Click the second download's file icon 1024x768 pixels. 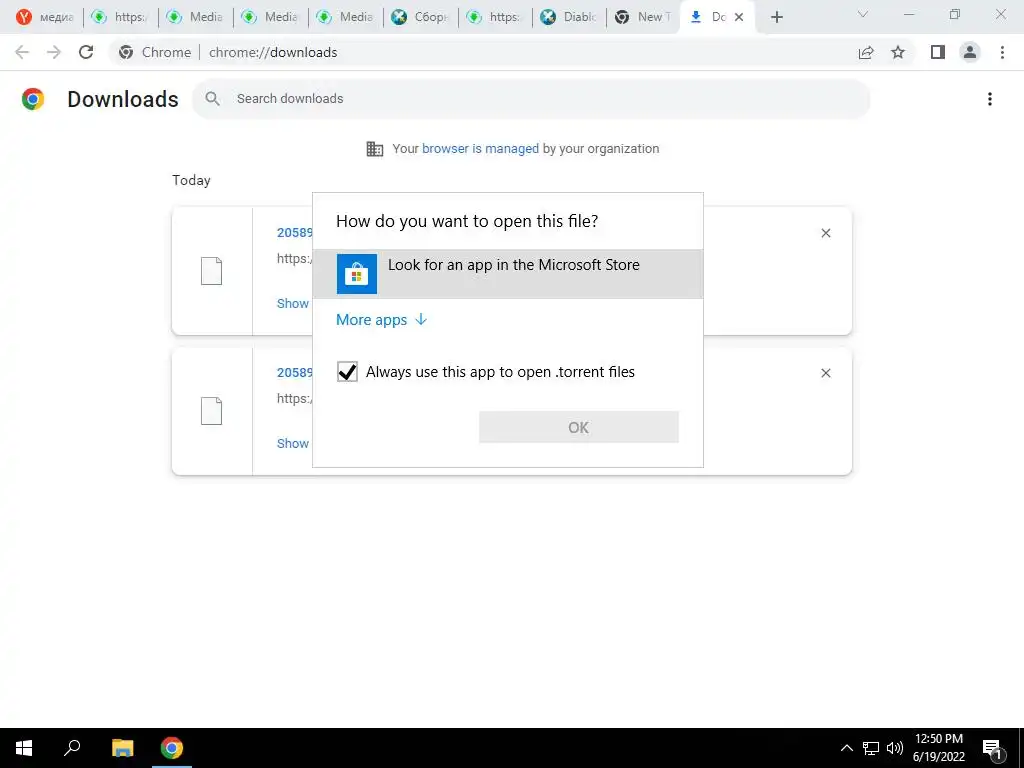(x=212, y=411)
